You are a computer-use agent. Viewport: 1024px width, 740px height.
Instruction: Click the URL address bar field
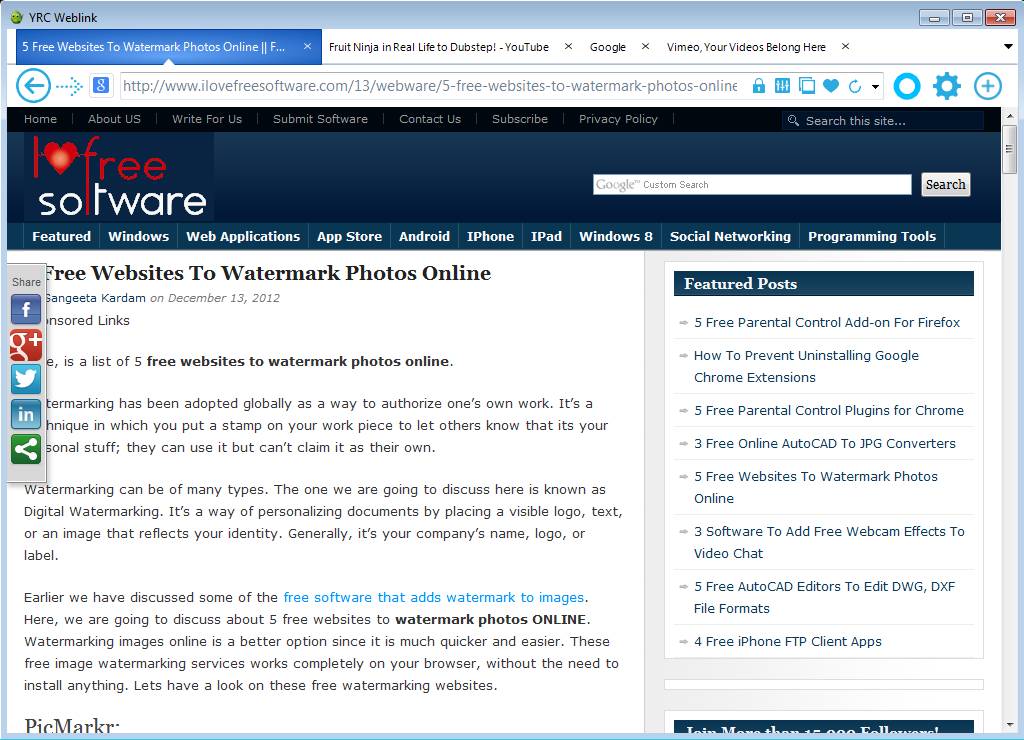(x=430, y=86)
